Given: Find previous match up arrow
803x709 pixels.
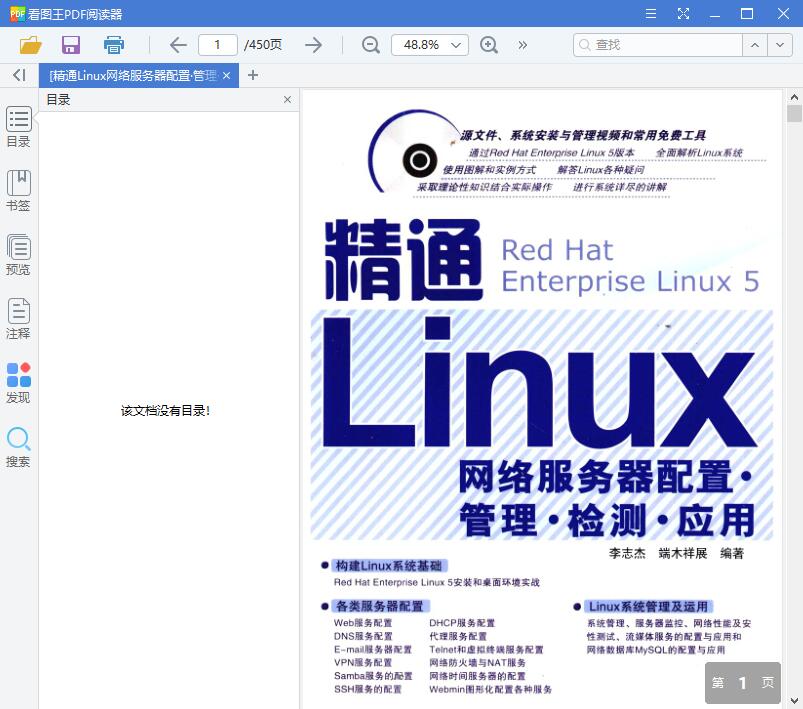Looking at the screenshot, I should pos(755,45).
